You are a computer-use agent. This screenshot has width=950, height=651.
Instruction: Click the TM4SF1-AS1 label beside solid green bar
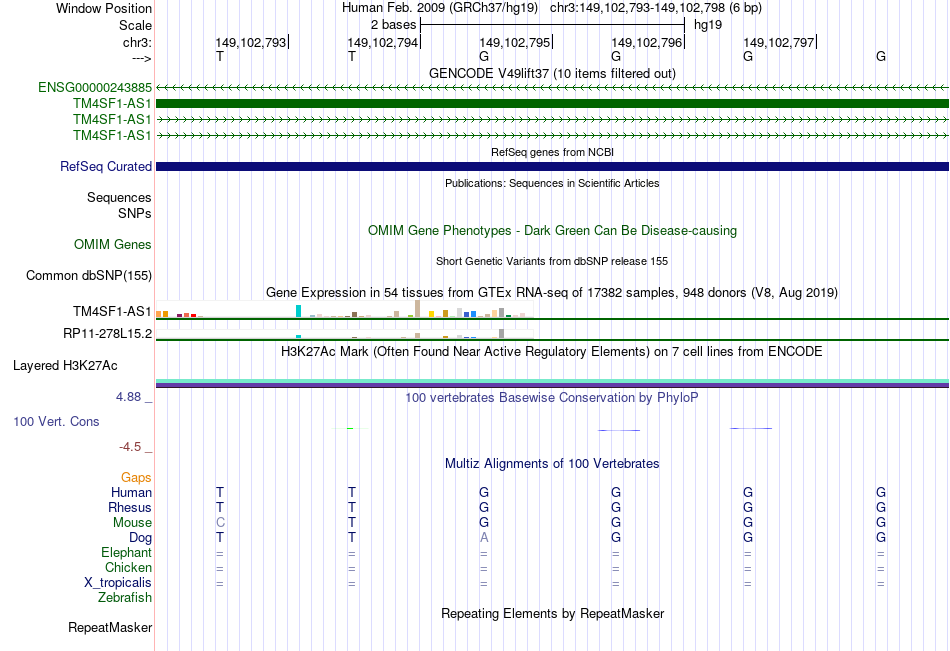112,104
